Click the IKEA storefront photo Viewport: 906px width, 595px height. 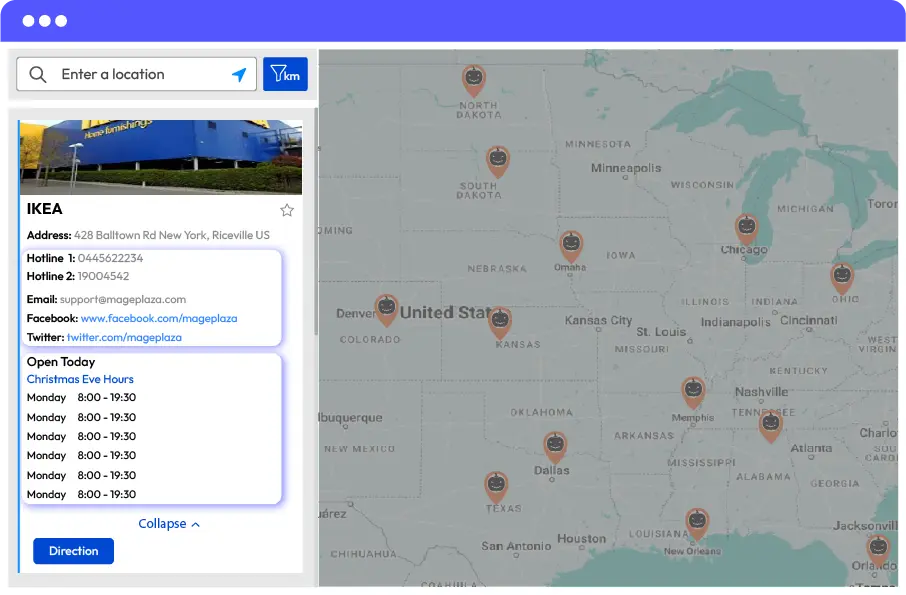[160, 157]
